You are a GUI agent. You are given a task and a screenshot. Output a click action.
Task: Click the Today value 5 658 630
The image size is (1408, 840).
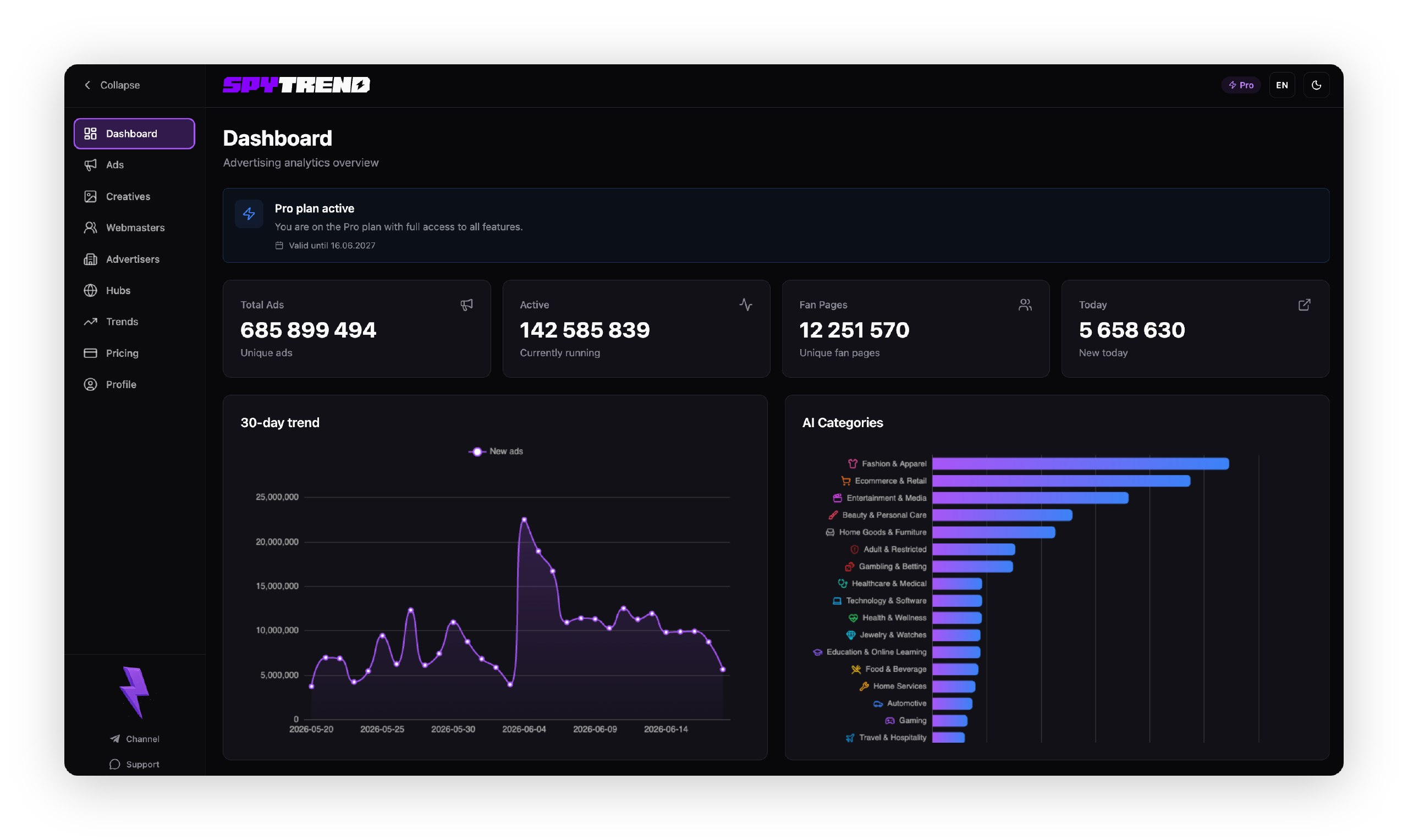pos(1132,330)
